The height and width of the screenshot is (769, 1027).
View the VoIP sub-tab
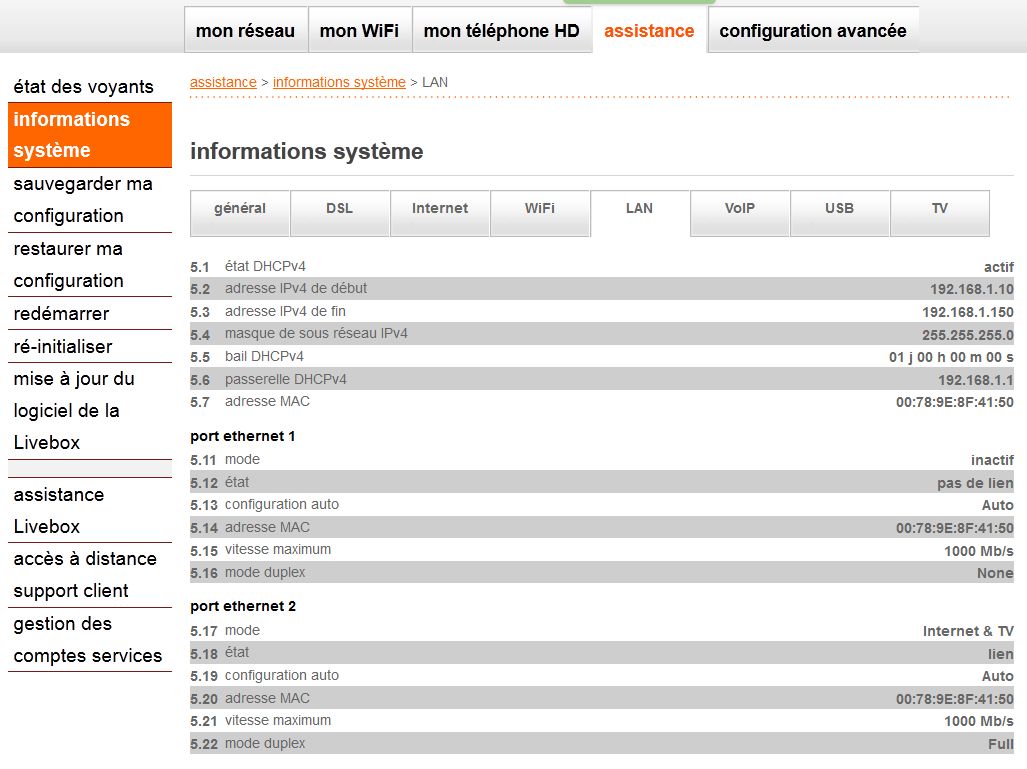(x=739, y=209)
